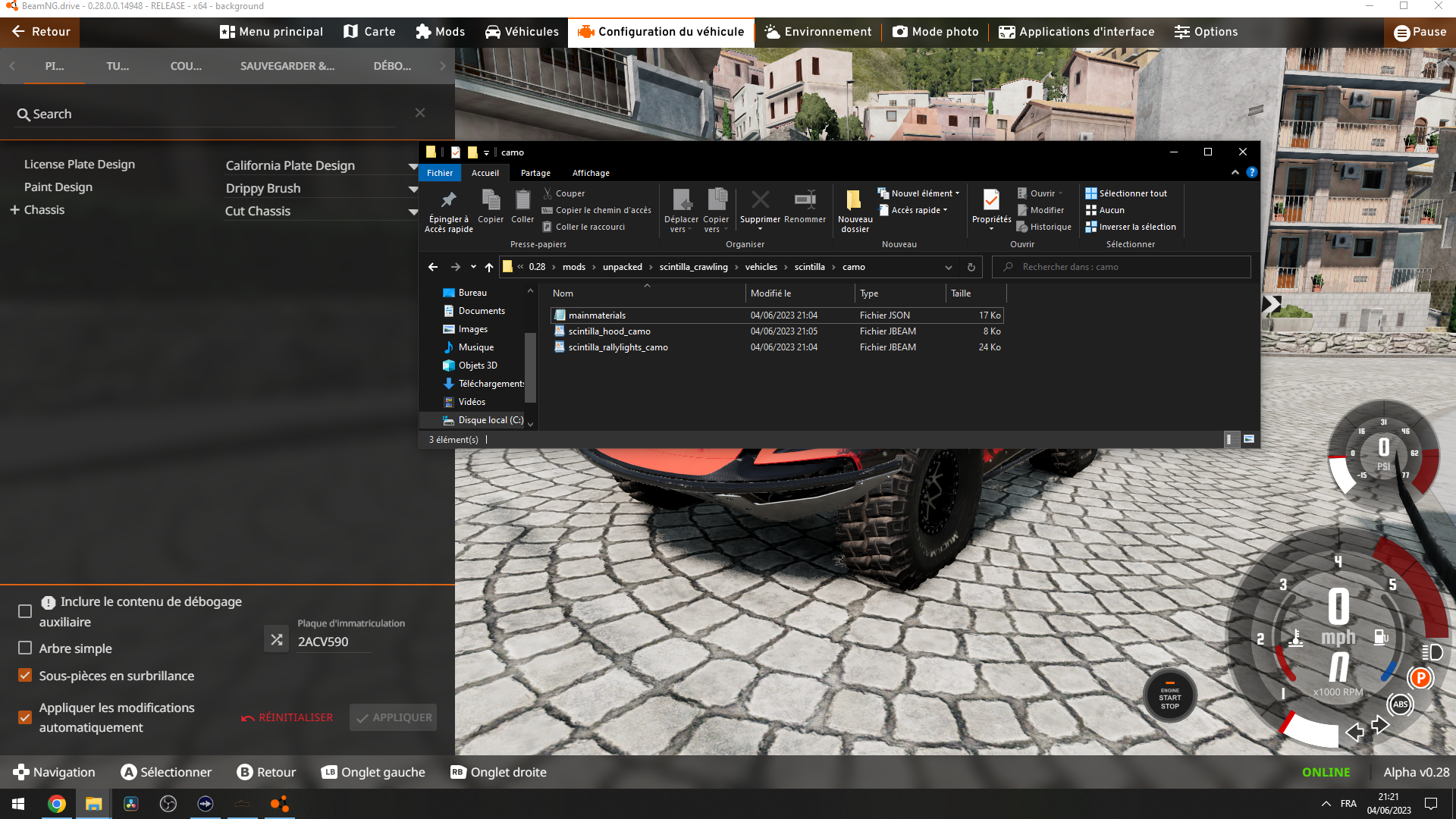Click the Renommer icon in ribbon
The image size is (1456, 819).
pos(805,200)
